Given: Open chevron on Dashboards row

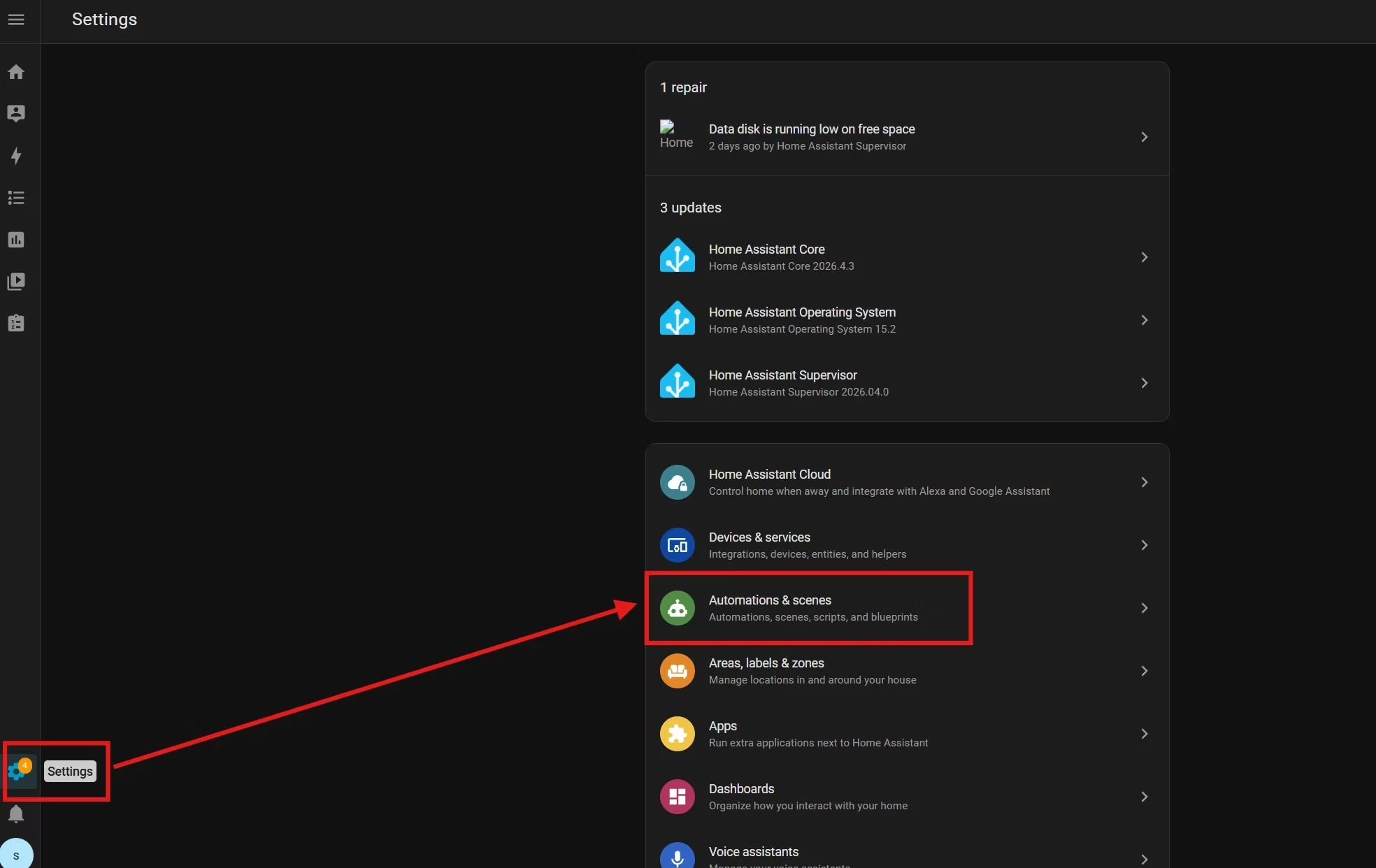Looking at the screenshot, I should 1144,797.
